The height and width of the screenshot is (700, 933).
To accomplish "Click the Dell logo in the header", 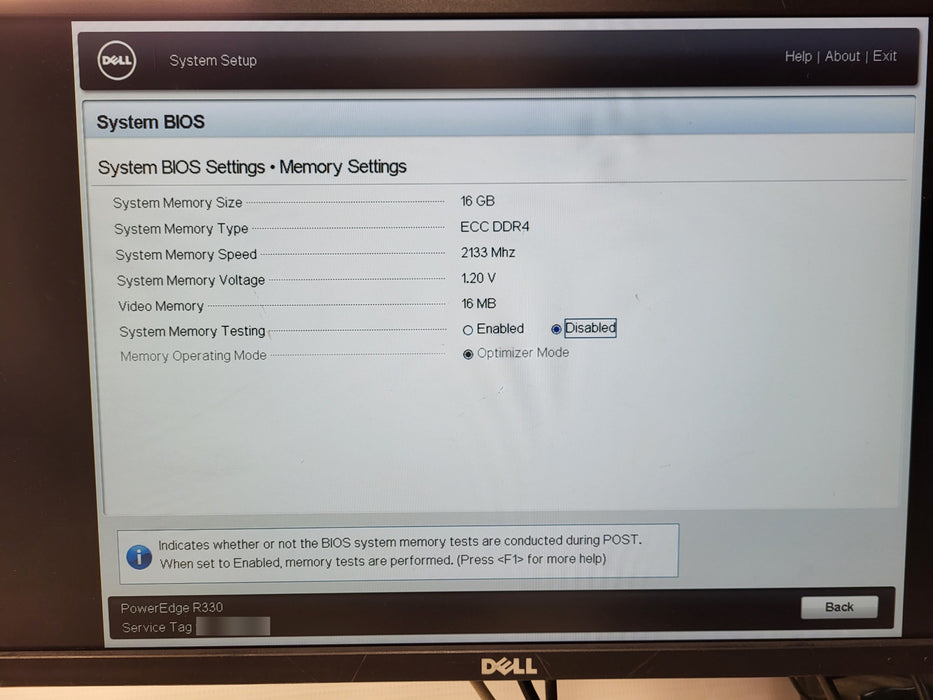I will tap(117, 60).
